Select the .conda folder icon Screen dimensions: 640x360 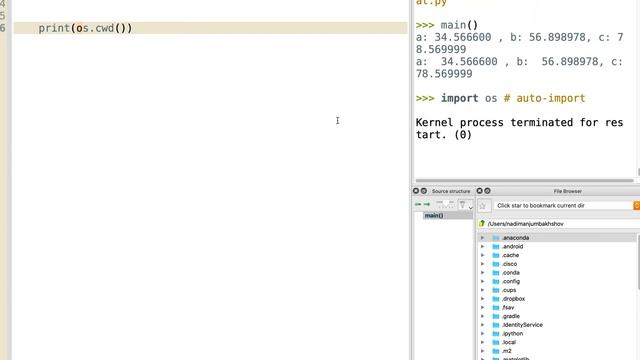pos(496,273)
